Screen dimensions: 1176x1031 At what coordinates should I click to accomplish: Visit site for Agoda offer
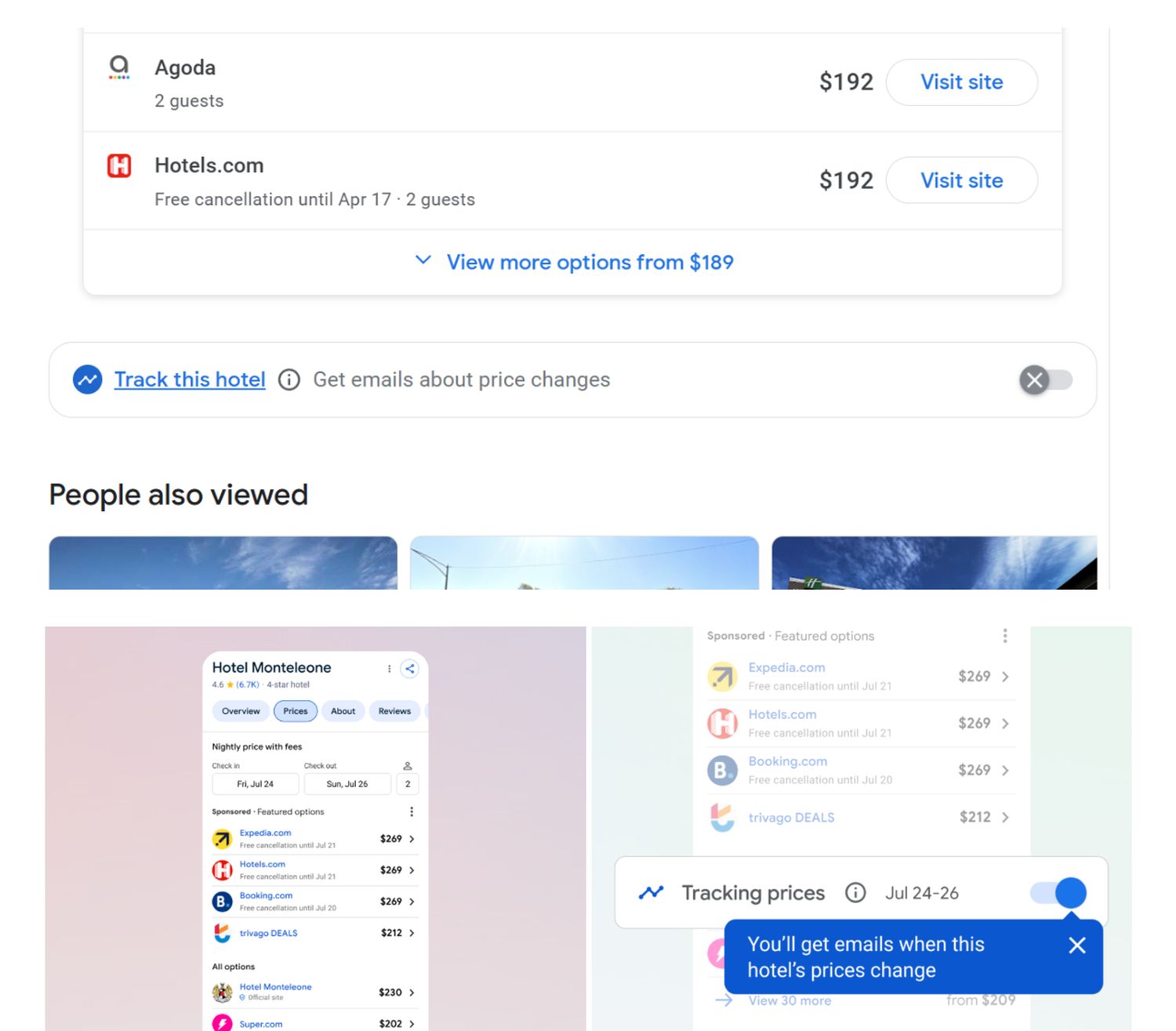[962, 82]
